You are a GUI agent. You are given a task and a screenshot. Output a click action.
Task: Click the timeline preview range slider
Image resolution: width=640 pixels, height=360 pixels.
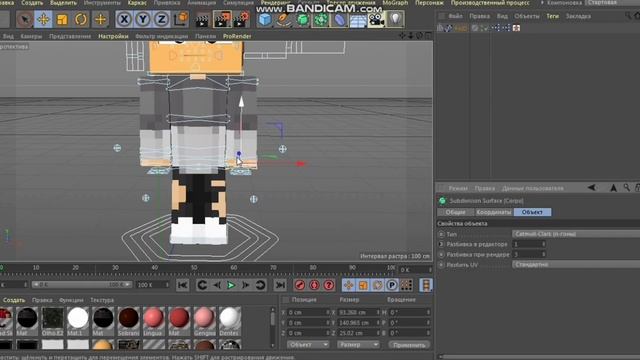point(82,284)
